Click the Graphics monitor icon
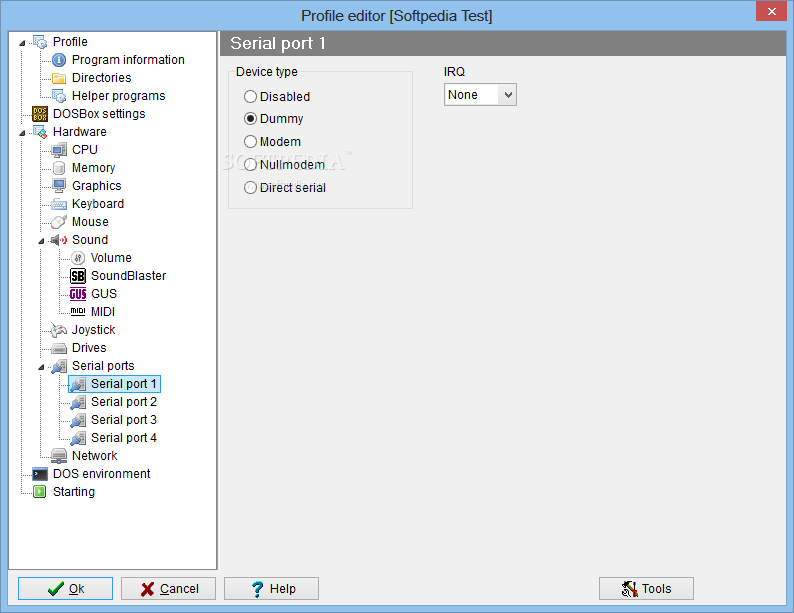This screenshot has height=613, width=794. [59, 186]
